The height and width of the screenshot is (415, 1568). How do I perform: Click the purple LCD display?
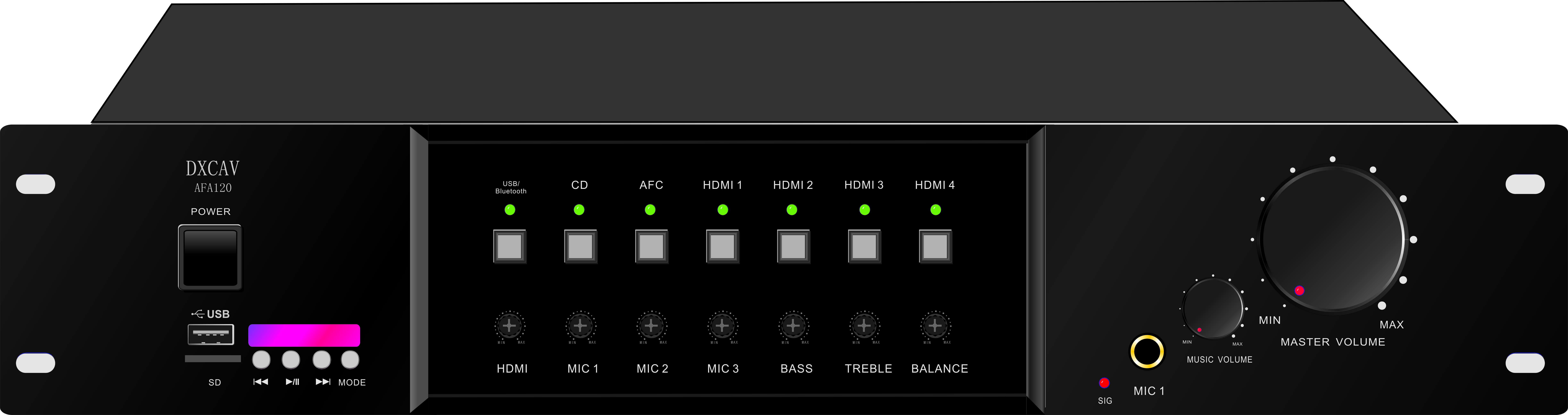click(304, 335)
